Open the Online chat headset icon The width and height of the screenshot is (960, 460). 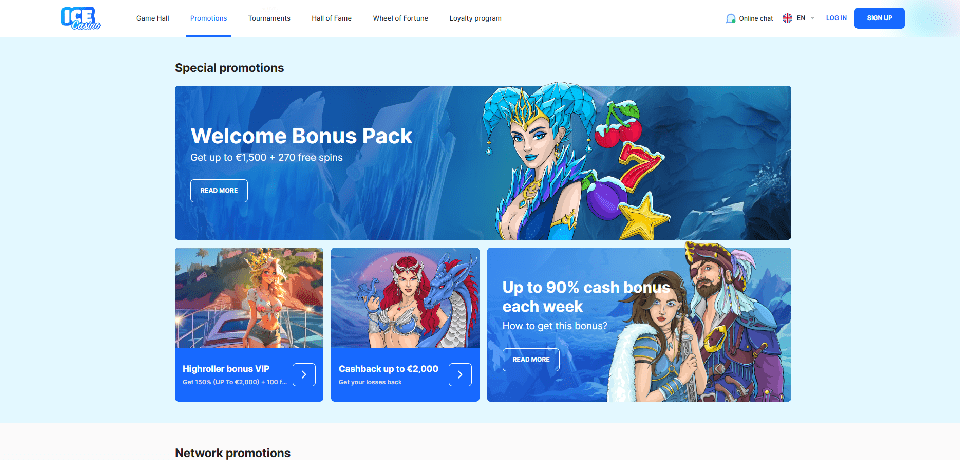pyautogui.click(x=730, y=18)
